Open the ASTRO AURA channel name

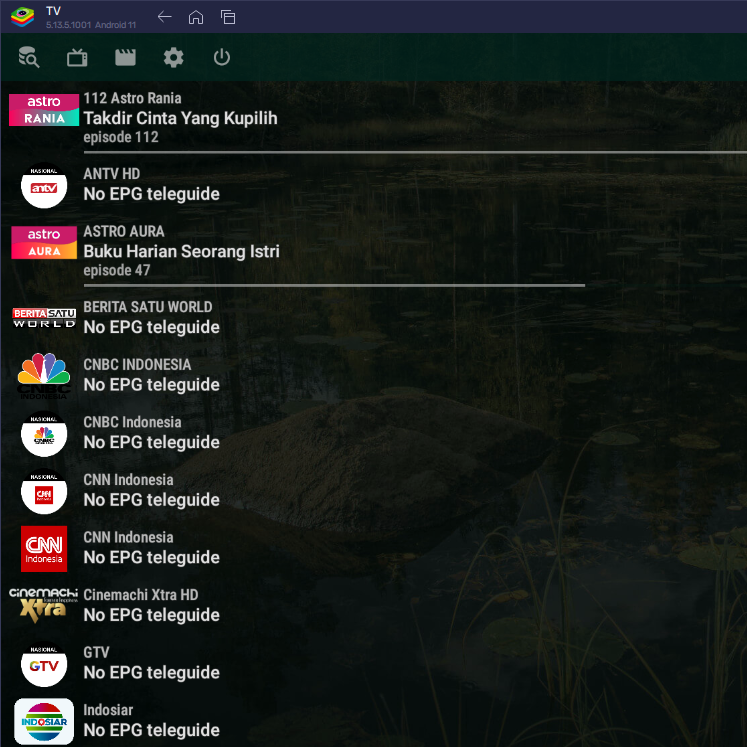point(124,232)
